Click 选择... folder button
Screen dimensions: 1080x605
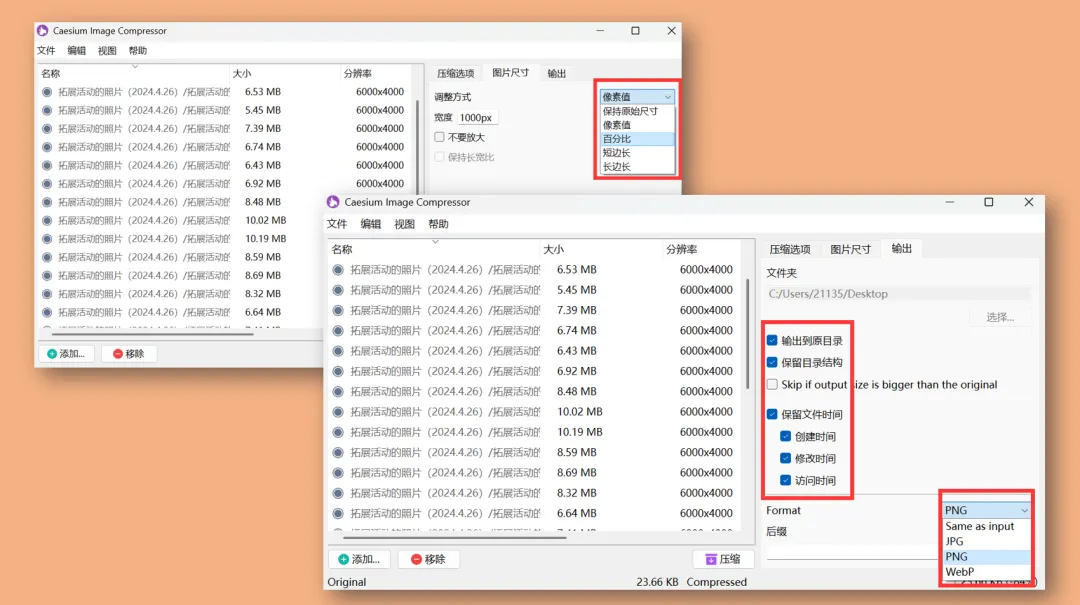(1000, 317)
